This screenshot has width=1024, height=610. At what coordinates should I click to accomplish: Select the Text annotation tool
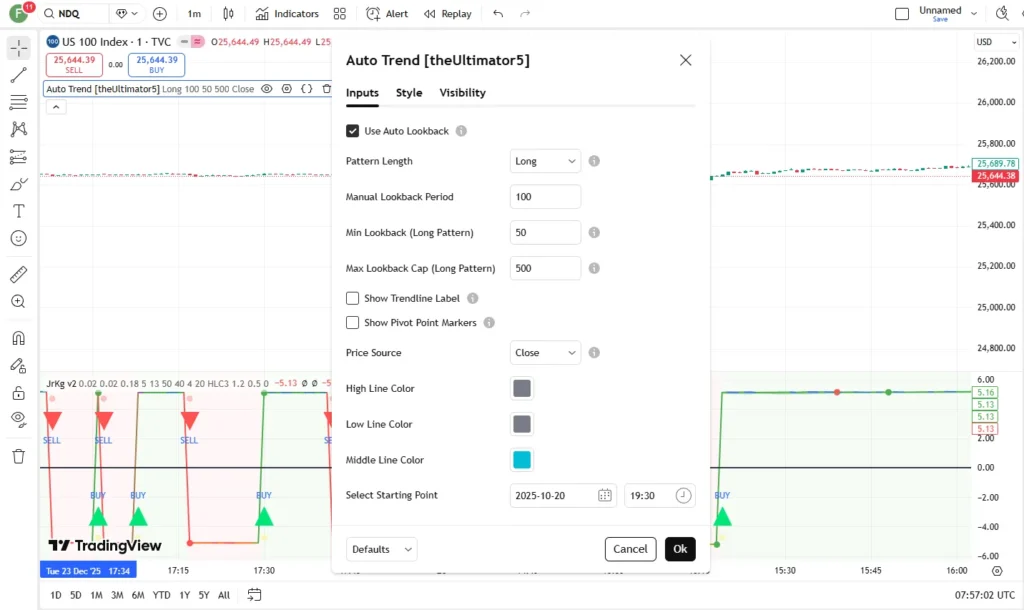[18, 211]
